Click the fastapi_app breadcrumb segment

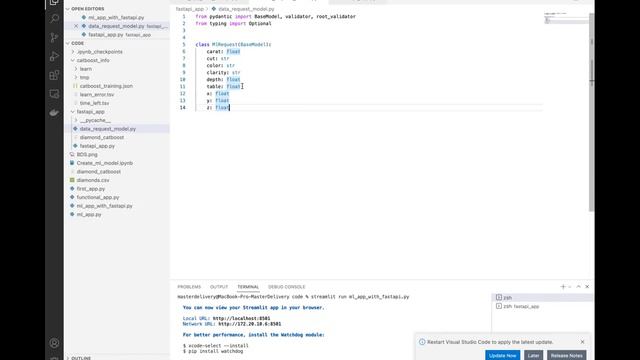click(x=189, y=9)
